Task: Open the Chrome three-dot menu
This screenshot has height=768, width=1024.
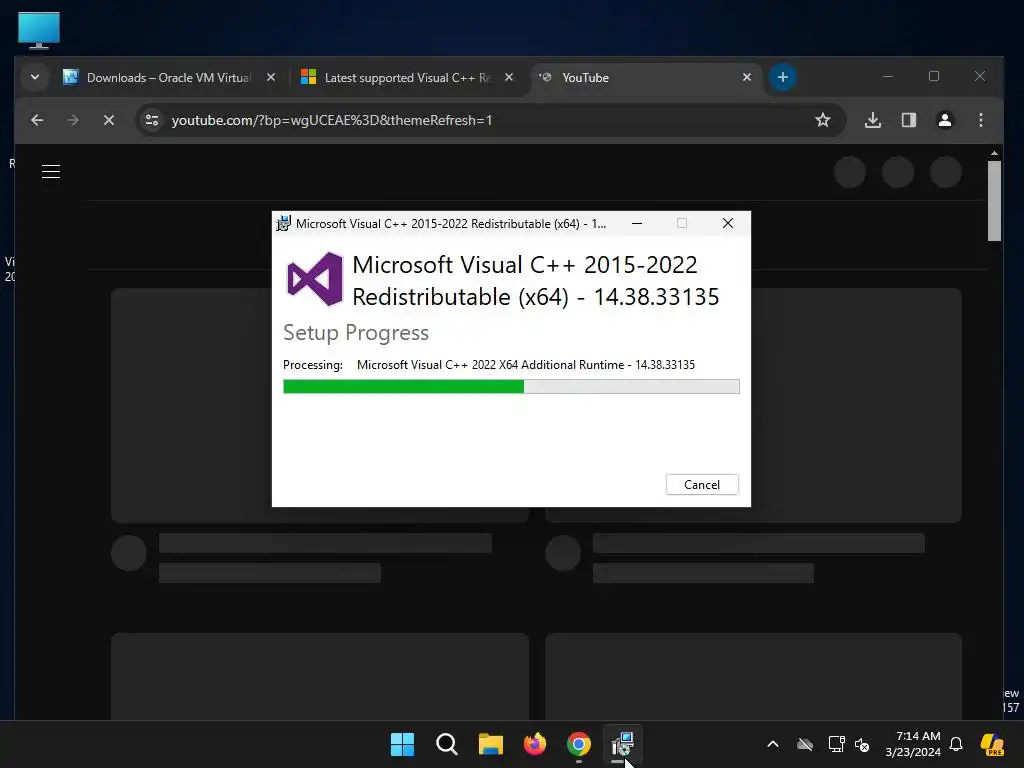Action: (x=981, y=120)
